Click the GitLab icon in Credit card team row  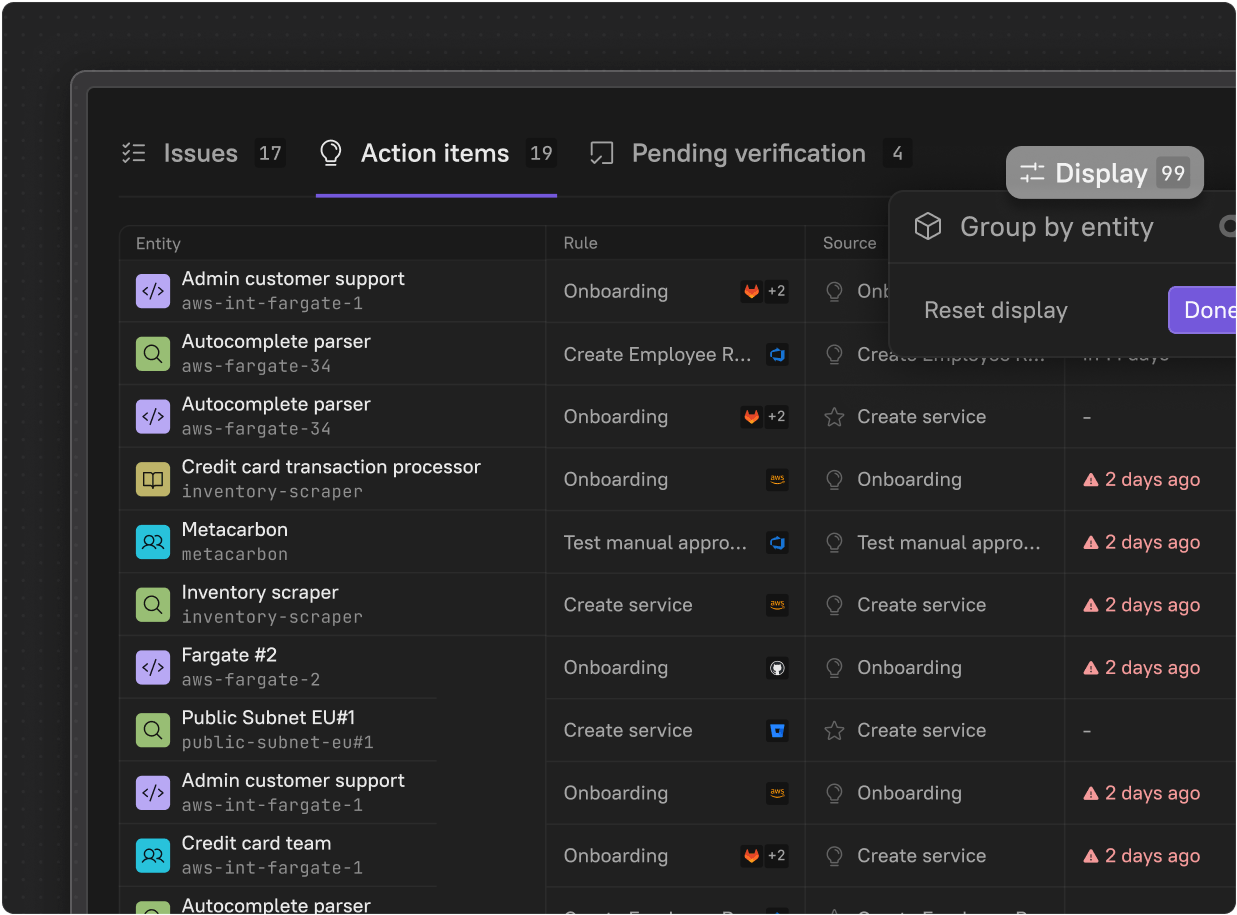point(751,856)
